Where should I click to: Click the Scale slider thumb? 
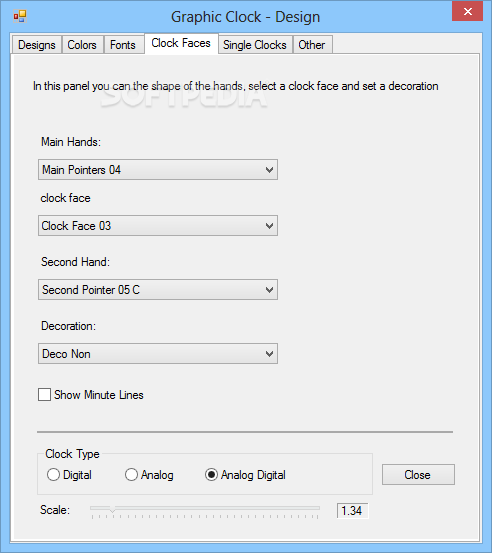112,509
